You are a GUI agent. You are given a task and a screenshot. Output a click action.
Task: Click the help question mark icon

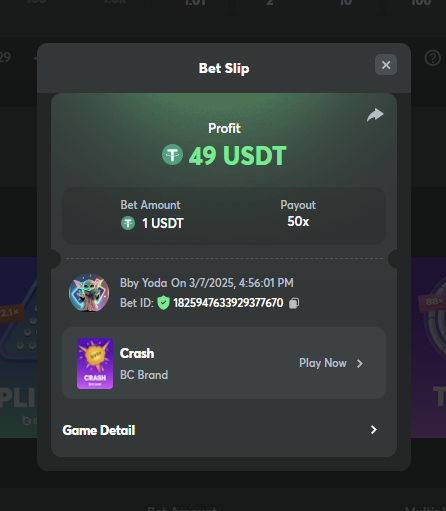click(x=433, y=58)
